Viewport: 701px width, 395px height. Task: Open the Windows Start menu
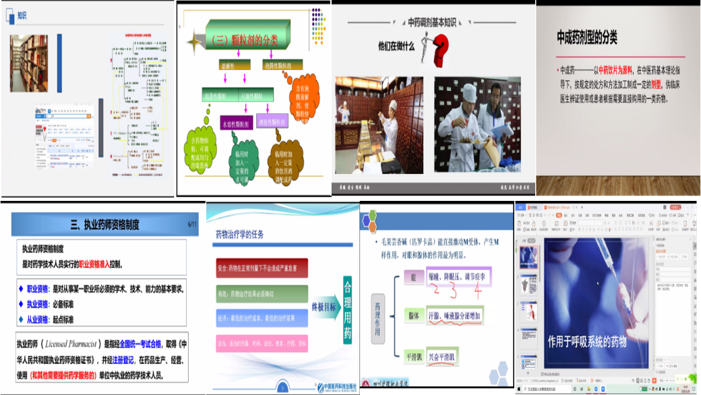tap(519, 389)
